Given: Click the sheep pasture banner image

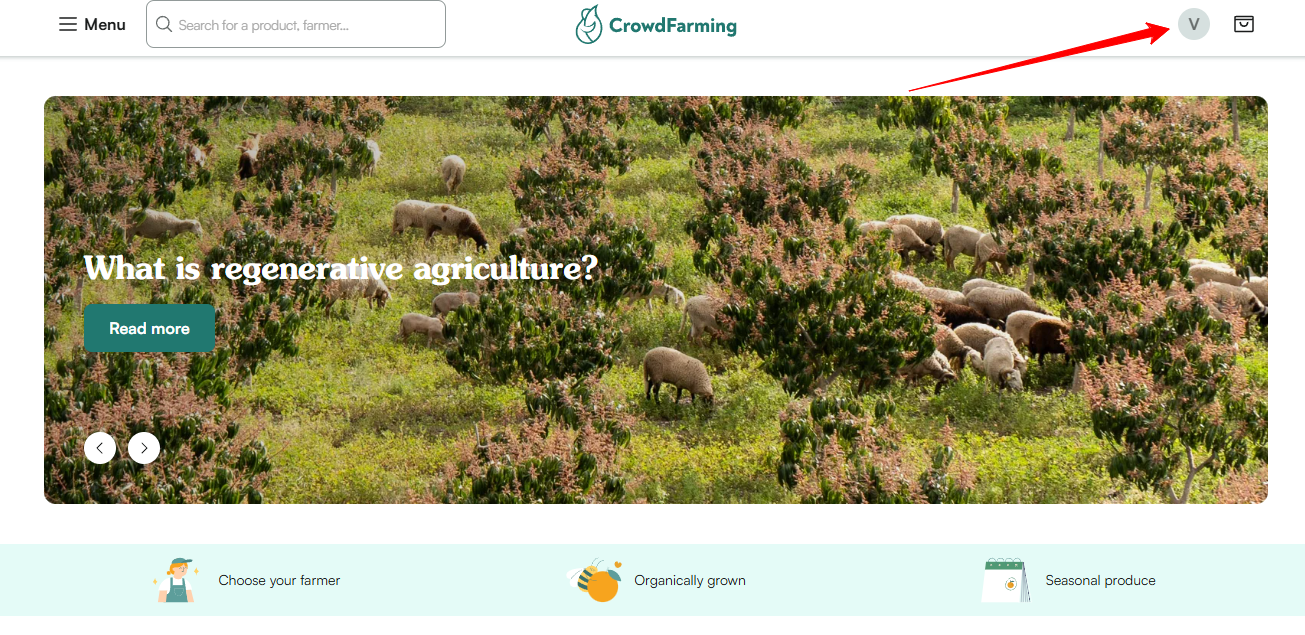Looking at the screenshot, I should pos(656,300).
